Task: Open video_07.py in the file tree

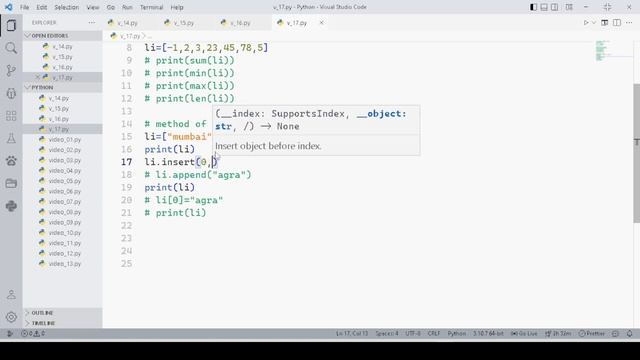Action: tap(62, 202)
